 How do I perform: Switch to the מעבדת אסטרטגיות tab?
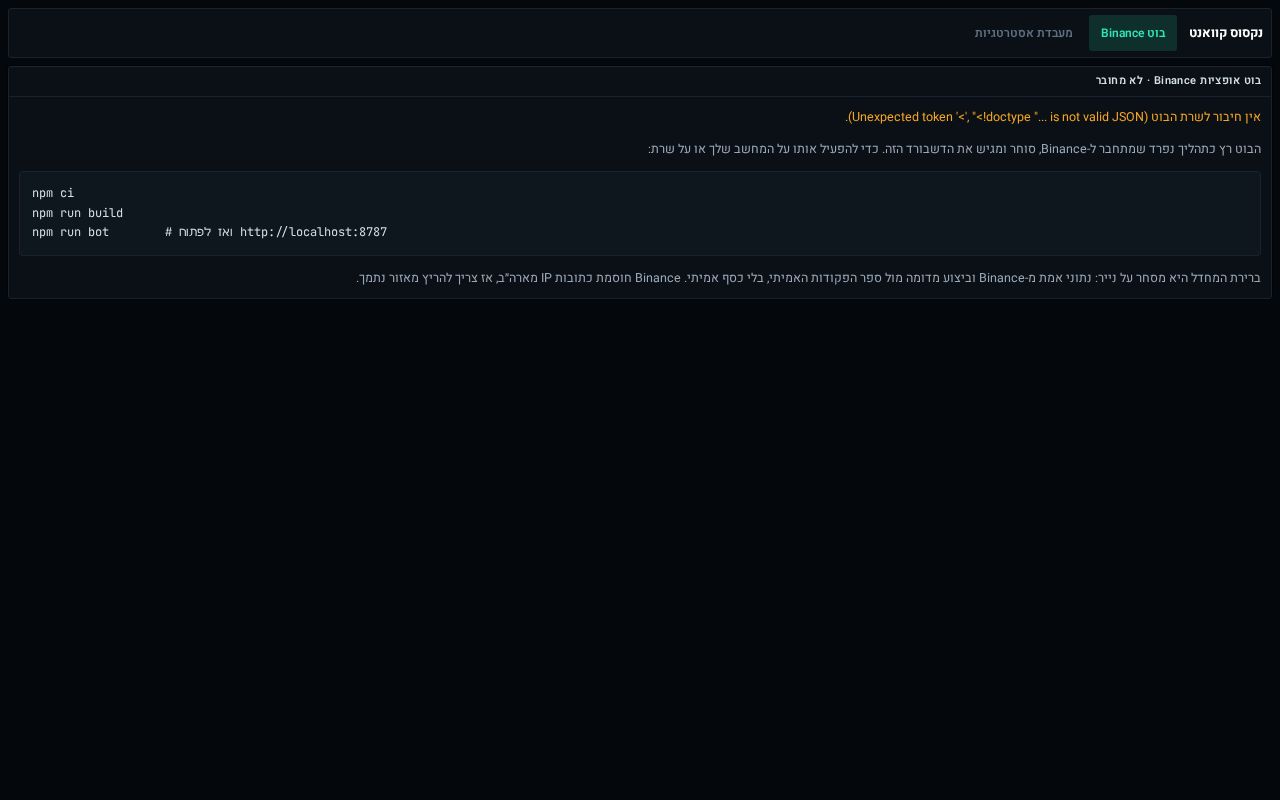tap(1024, 33)
